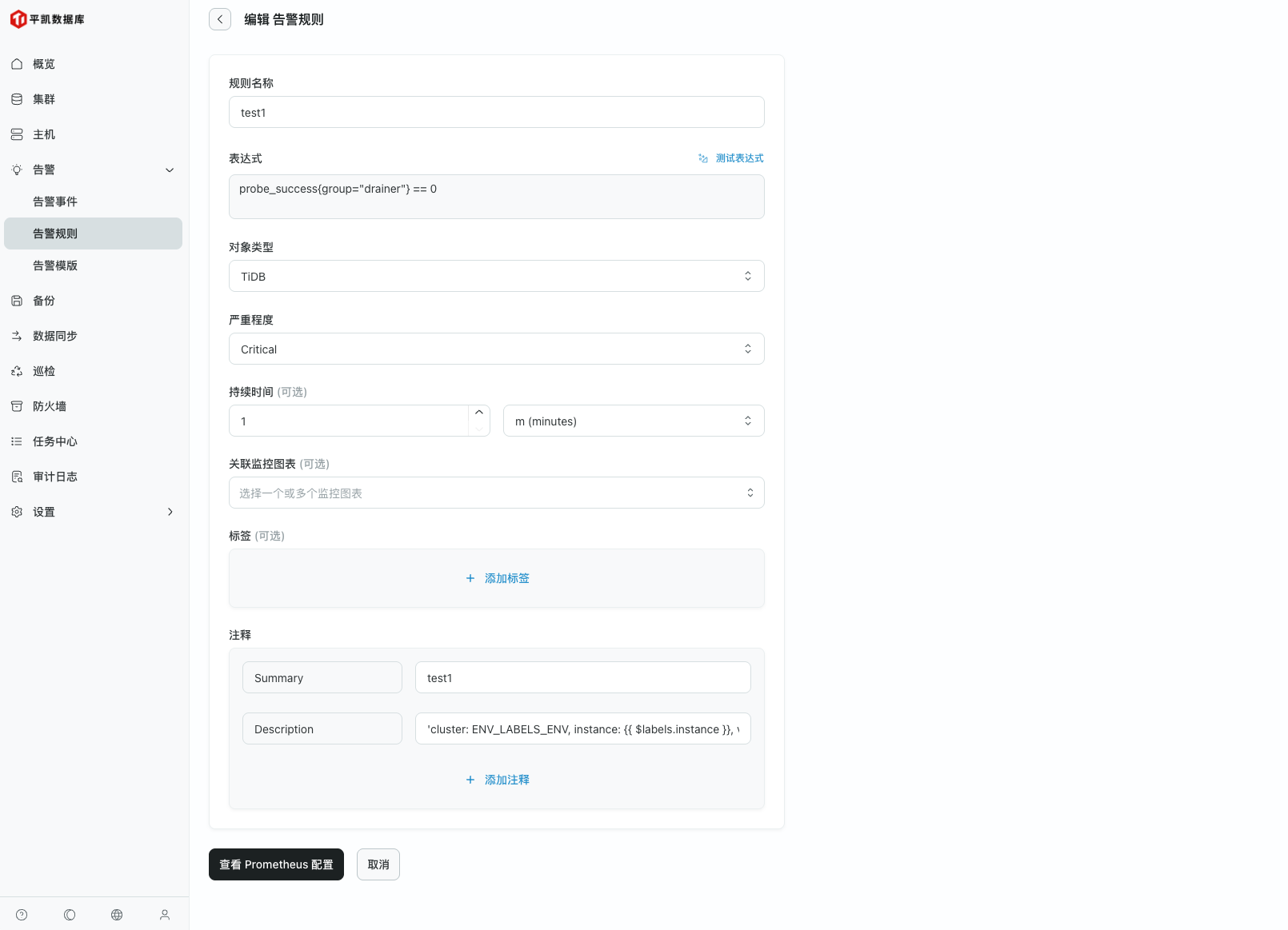Screen dimensions: 1288x930
Task: Go to 告警事件 page
Action: coord(55,202)
